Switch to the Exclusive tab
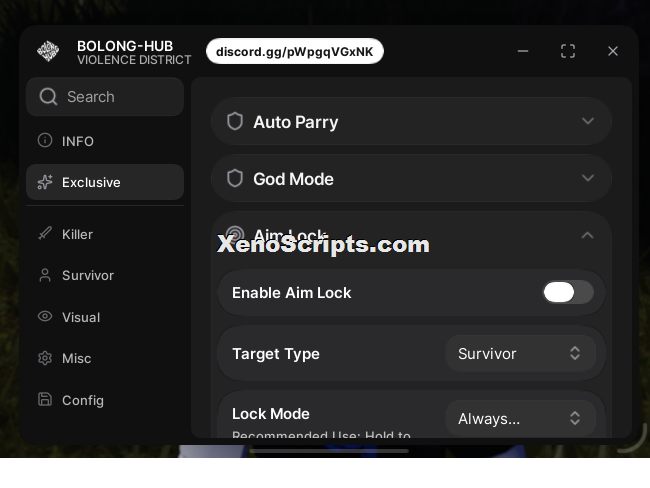This screenshot has width=650, height=488. [105, 182]
